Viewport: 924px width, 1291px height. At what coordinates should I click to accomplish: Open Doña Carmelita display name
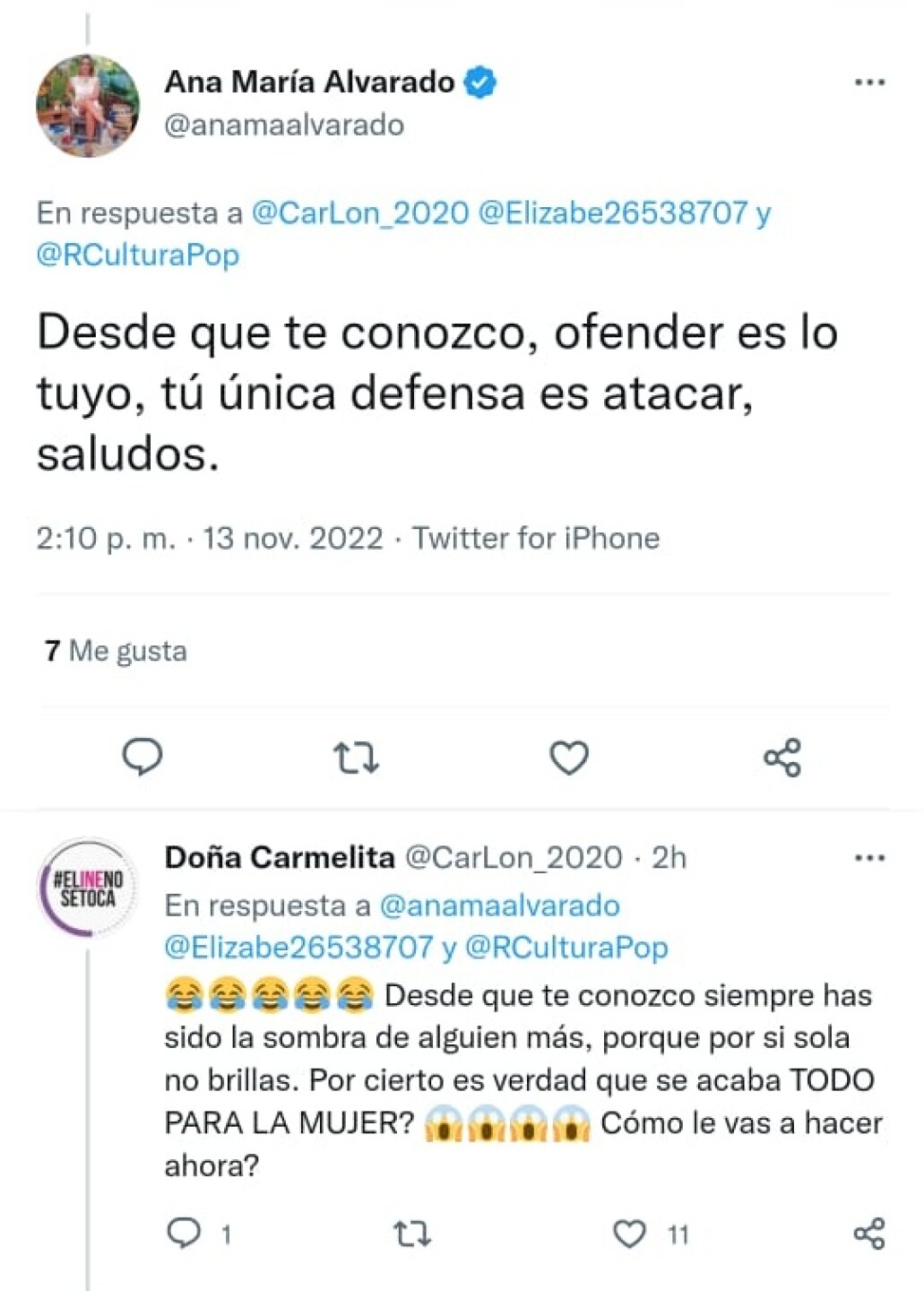click(x=280, y=857)
